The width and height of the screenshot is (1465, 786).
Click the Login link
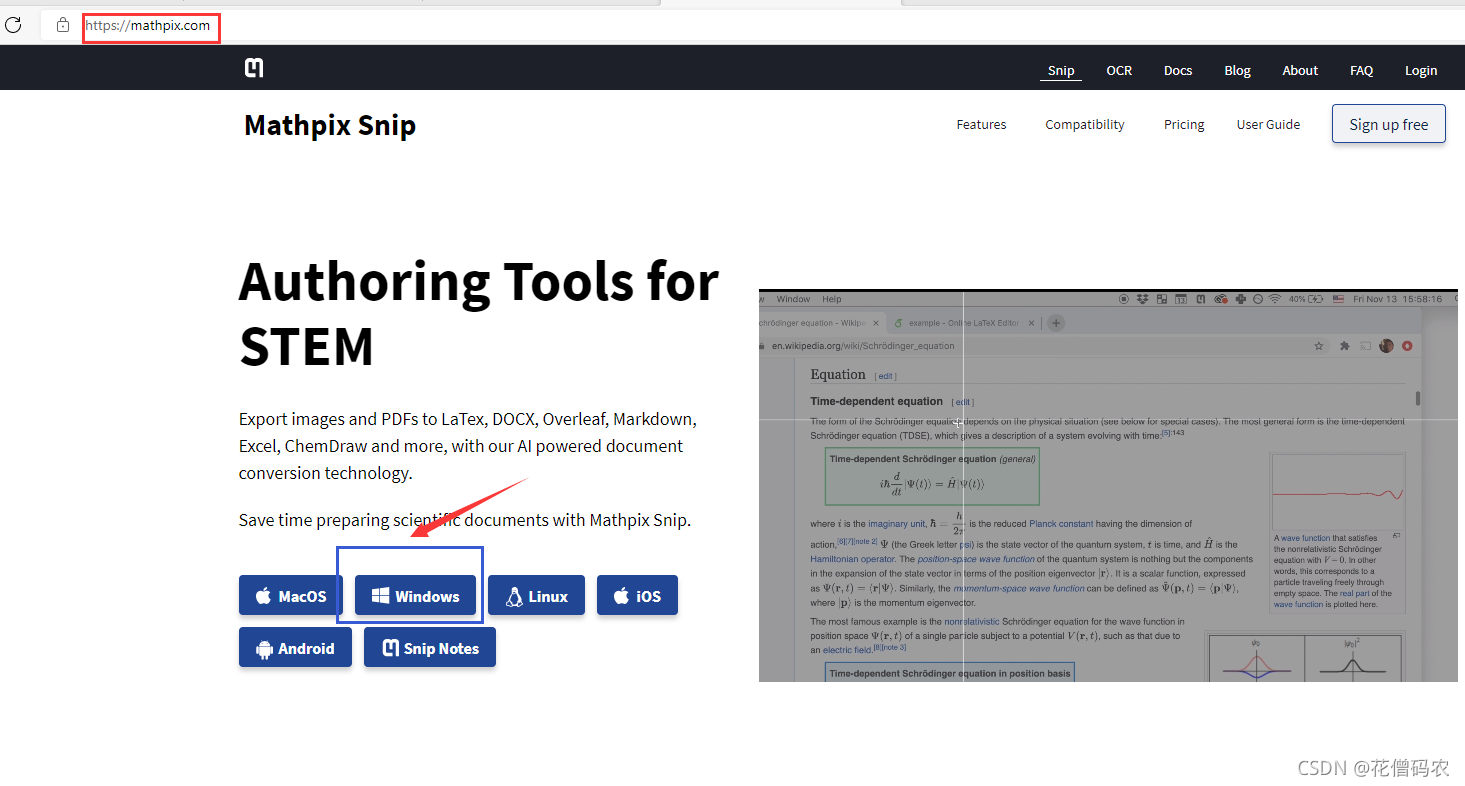(1420, 70)
